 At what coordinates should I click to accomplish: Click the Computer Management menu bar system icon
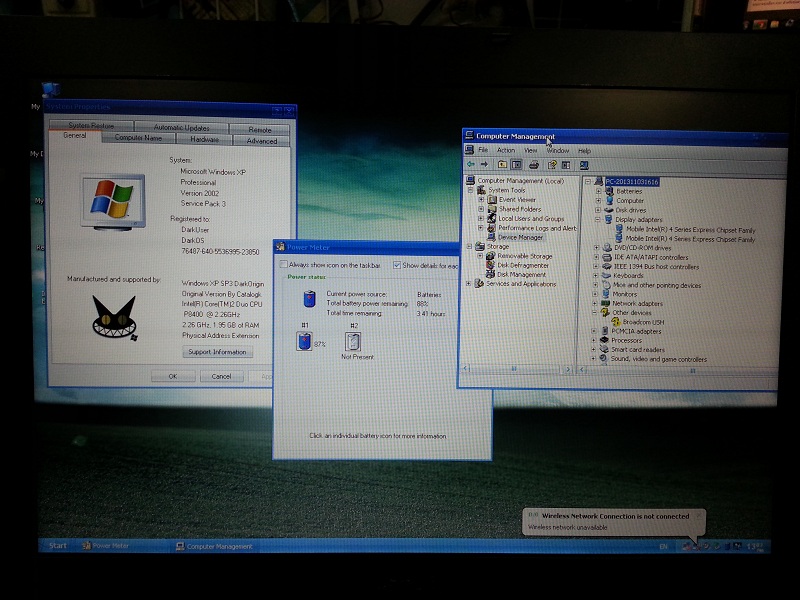[469, 150]
